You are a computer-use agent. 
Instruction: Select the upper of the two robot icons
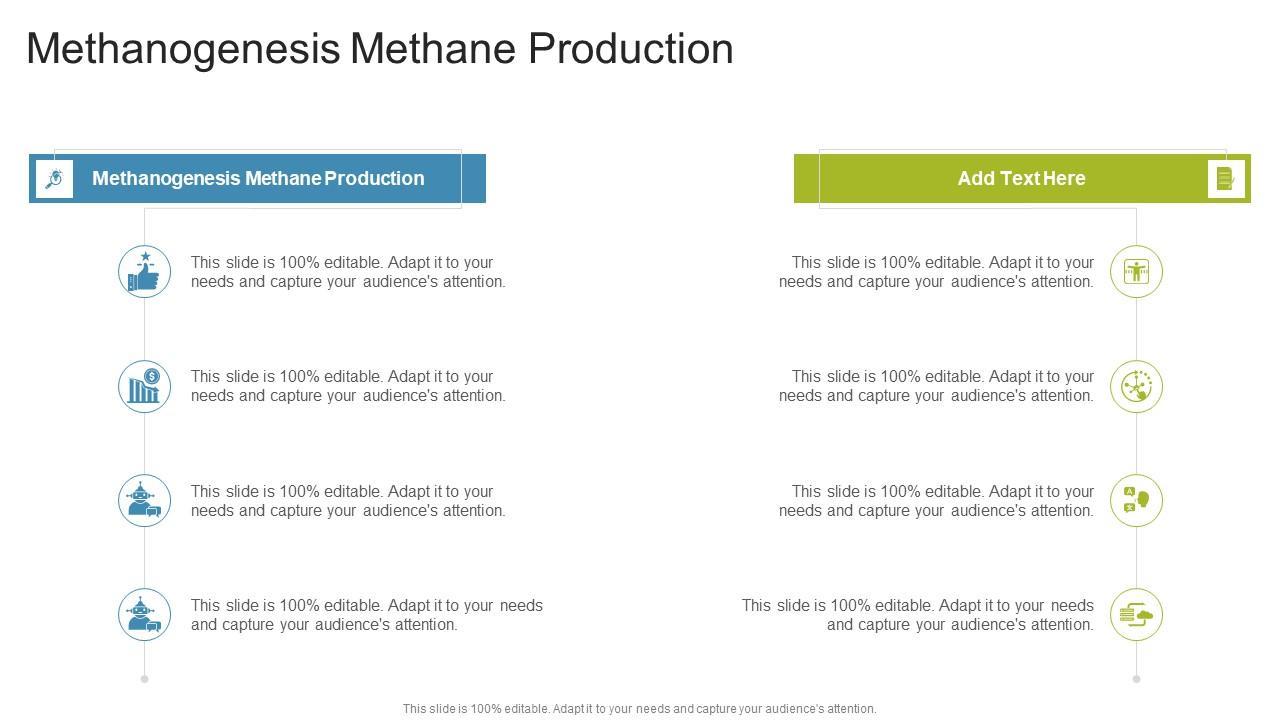coord(145,501)
